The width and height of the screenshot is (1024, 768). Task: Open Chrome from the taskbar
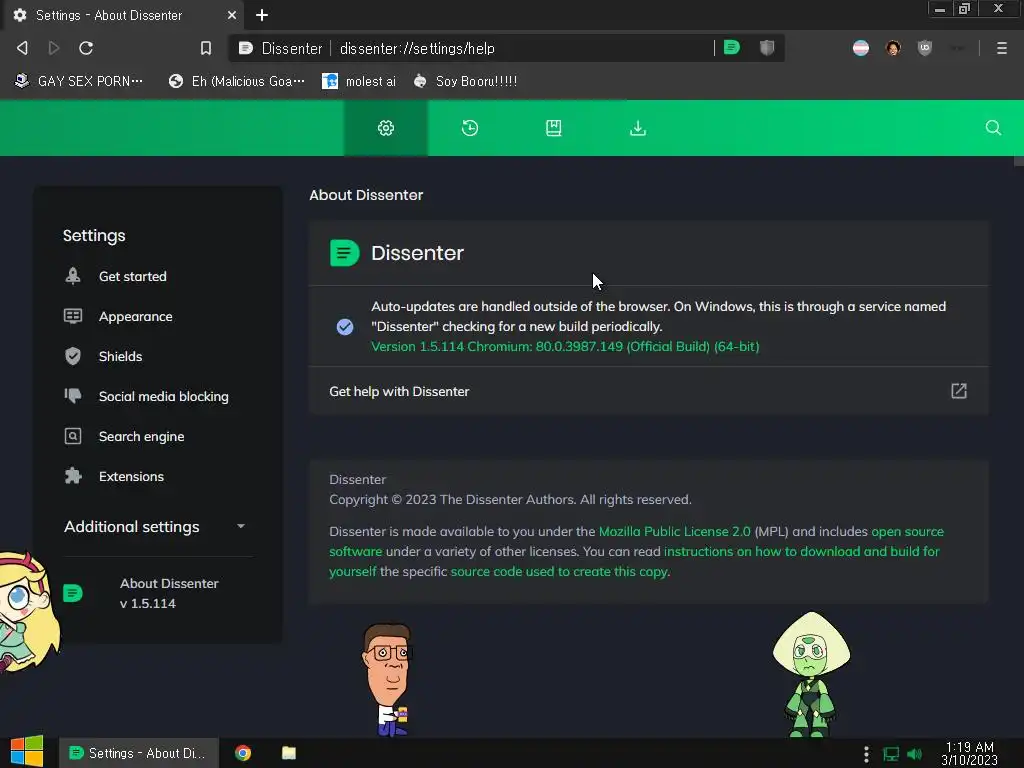pos(243,753)
